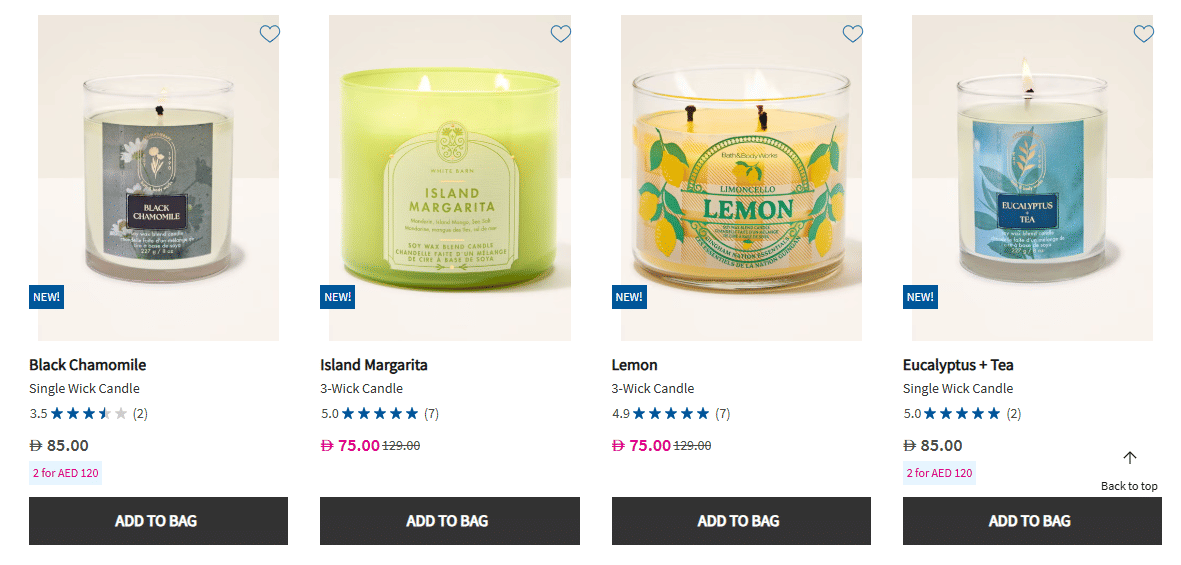Open Eucalyptus + Tea product image
This screenshot has width=1181, height=565.
(x=1032, y=178)
